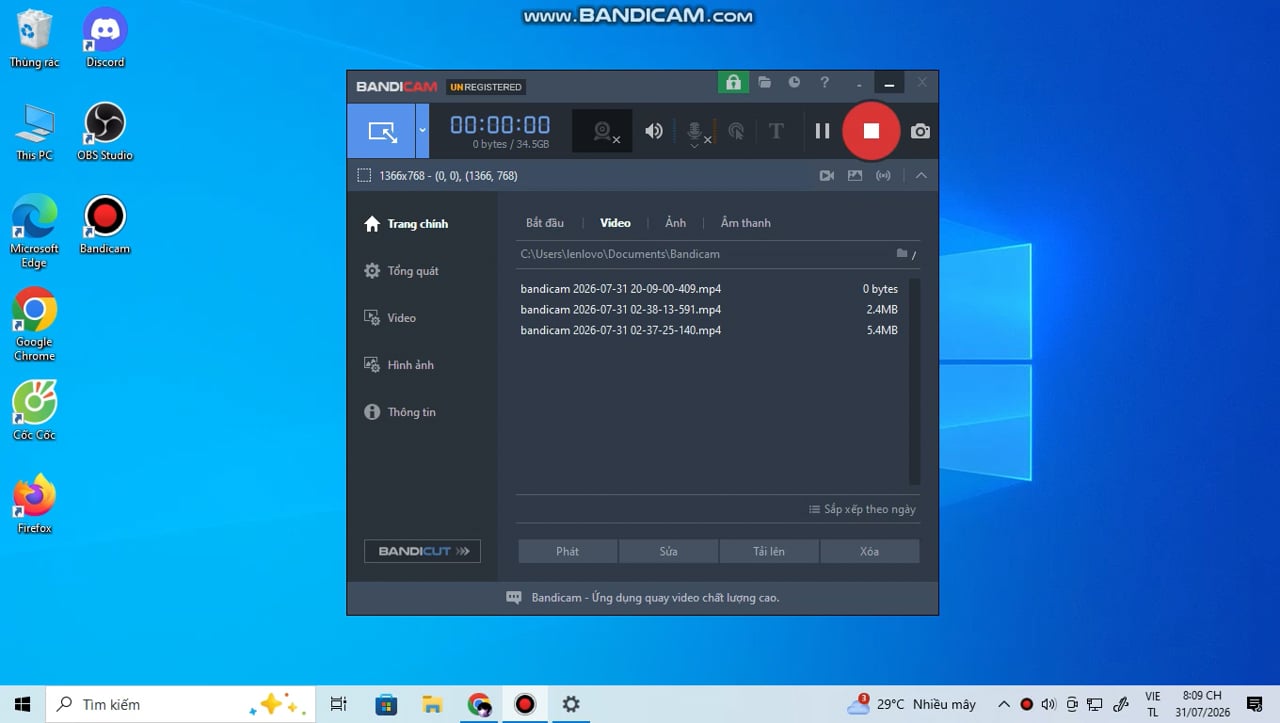Open the 29°C Nhiều mây weather widget
Viewport: 1280px width, 723px height.
click(x=911, y=704)
